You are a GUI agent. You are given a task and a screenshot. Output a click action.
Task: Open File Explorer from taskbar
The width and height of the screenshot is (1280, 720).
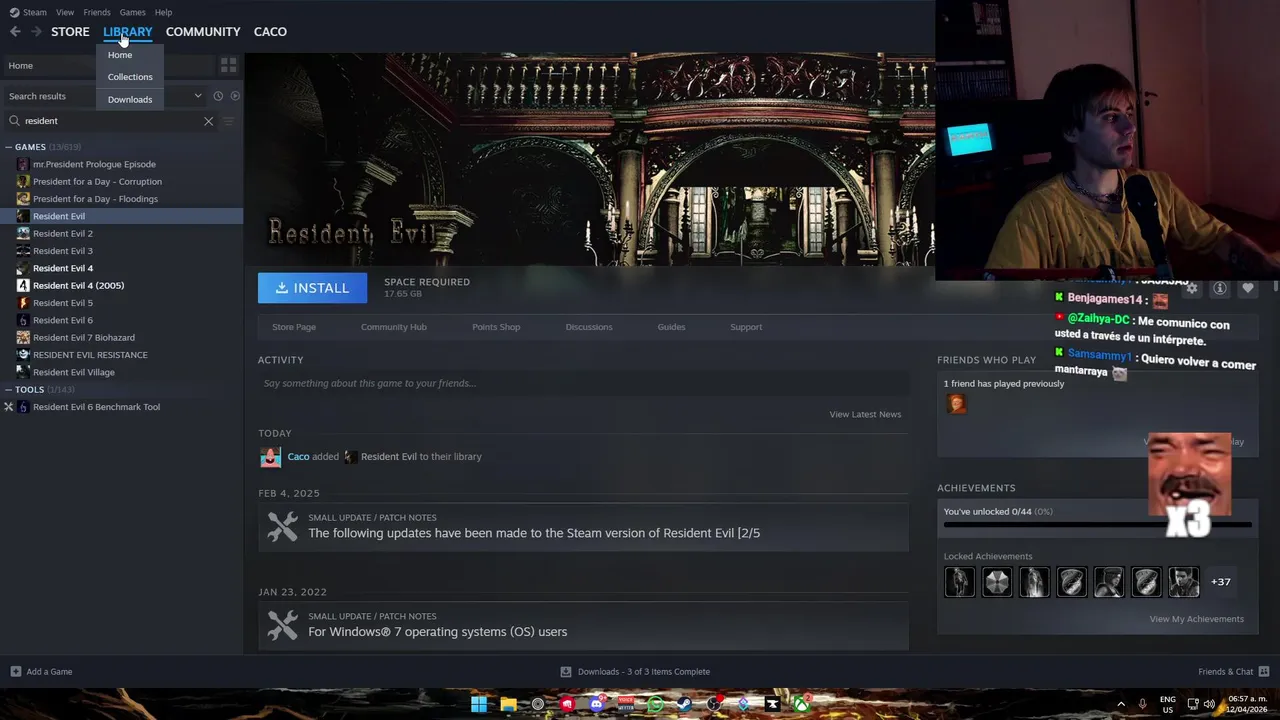(x=508, y=704)
